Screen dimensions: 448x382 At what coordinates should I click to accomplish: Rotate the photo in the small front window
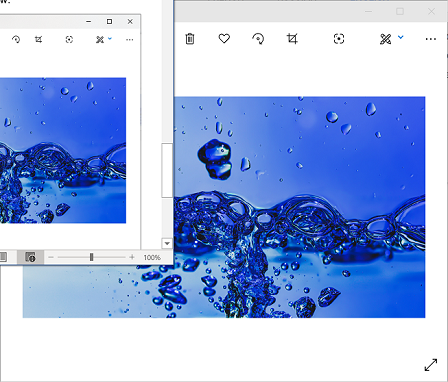coord(16,40)
